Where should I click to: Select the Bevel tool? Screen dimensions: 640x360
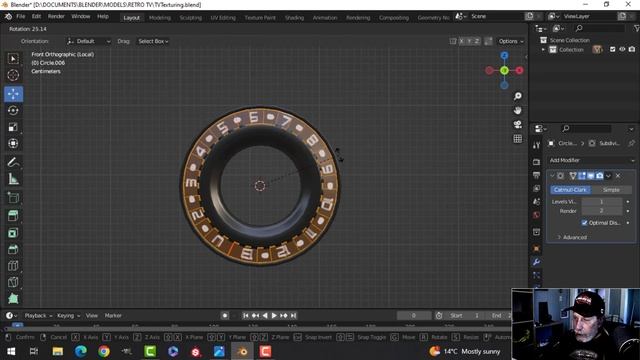[13, 249]
